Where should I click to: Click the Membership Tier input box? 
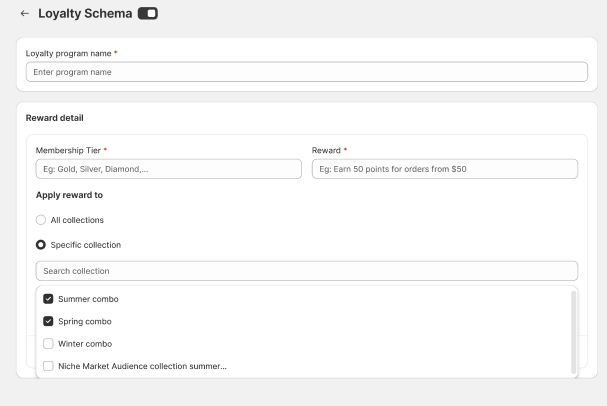(168, 169)
